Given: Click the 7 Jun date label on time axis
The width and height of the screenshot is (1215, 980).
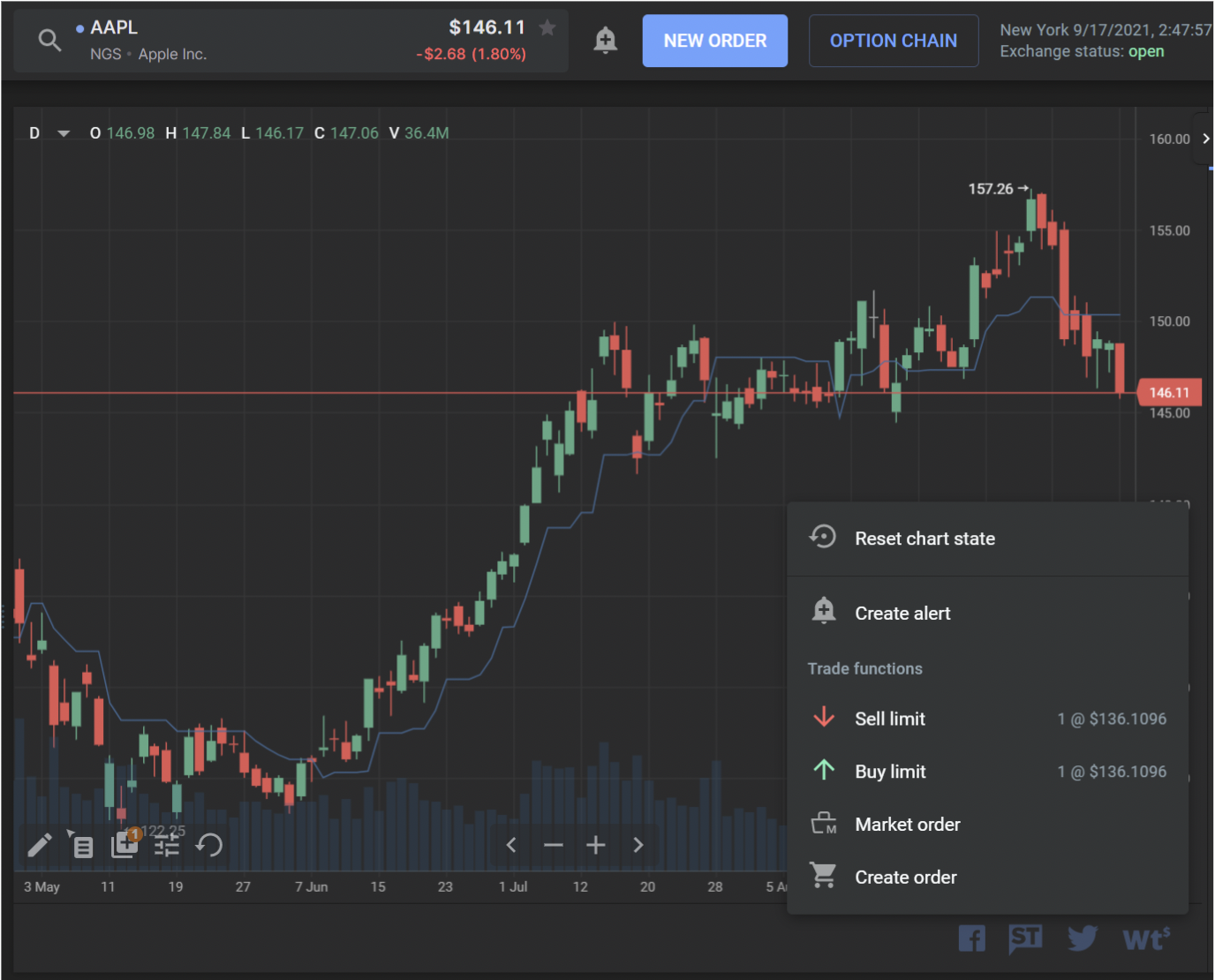Looking at the screenshot, I should click(311, 886).
